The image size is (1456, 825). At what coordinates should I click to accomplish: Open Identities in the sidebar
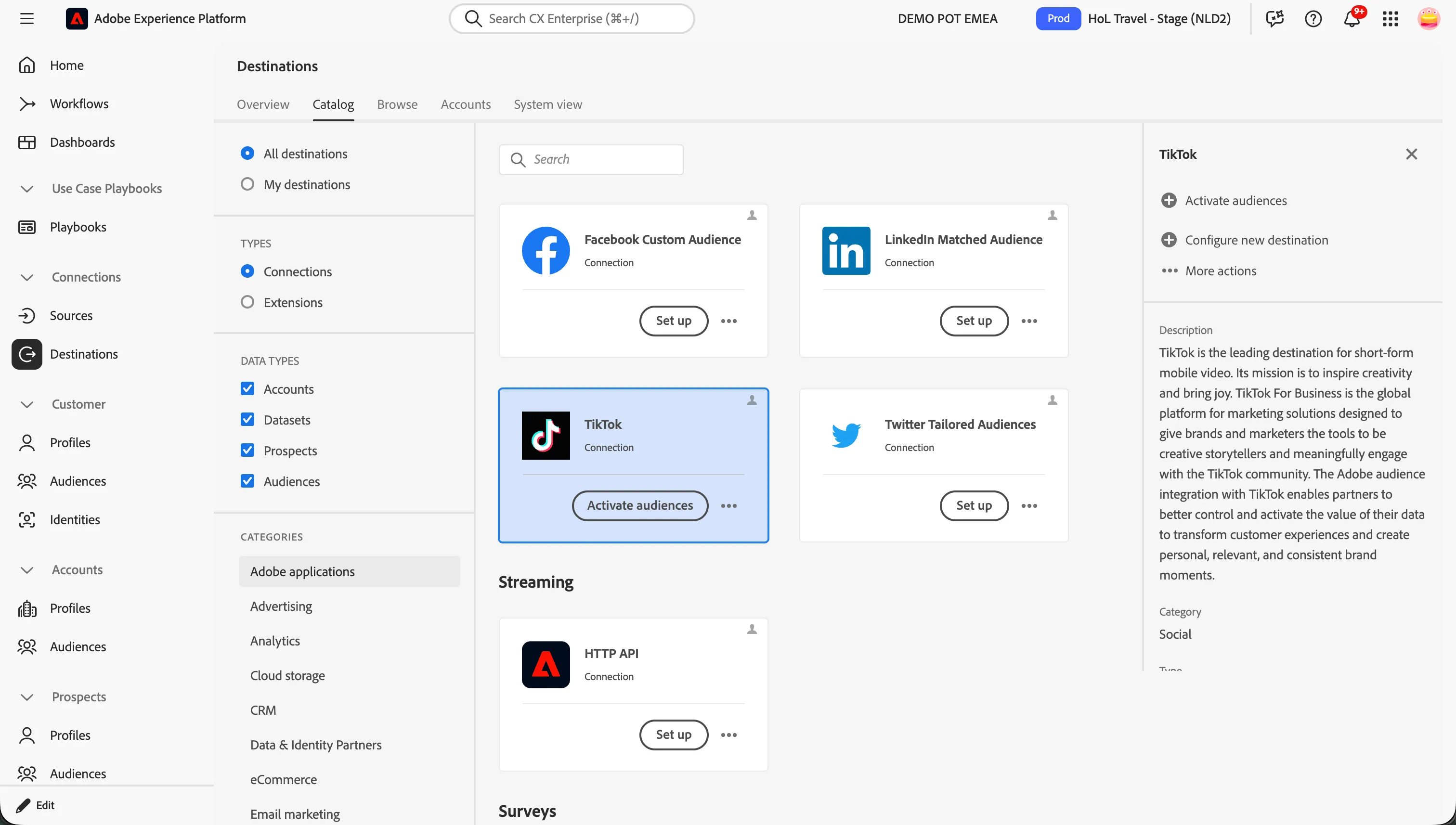[74, 519]
